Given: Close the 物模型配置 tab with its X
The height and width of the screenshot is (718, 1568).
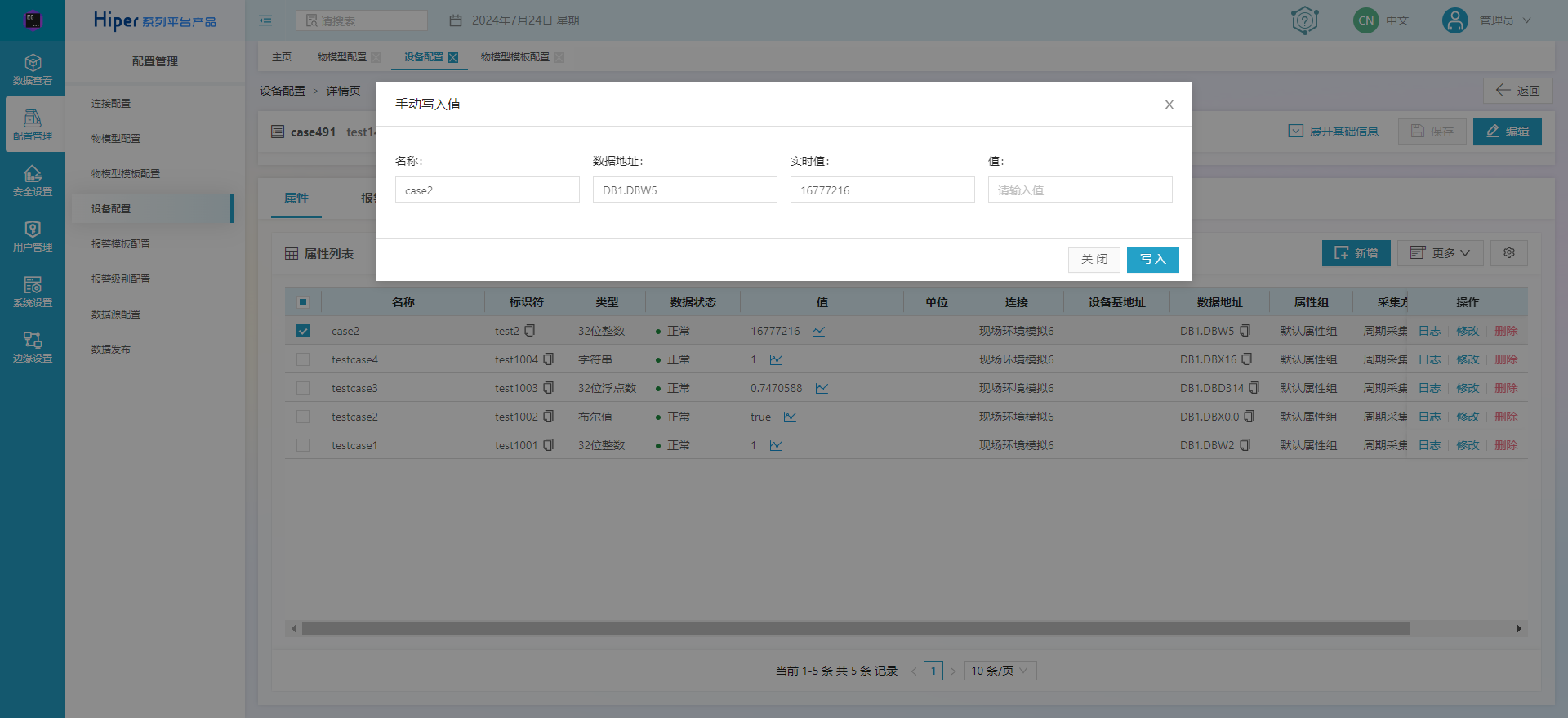Looking at the screenshot, I should pyautogui.click(x=376, y=57).
